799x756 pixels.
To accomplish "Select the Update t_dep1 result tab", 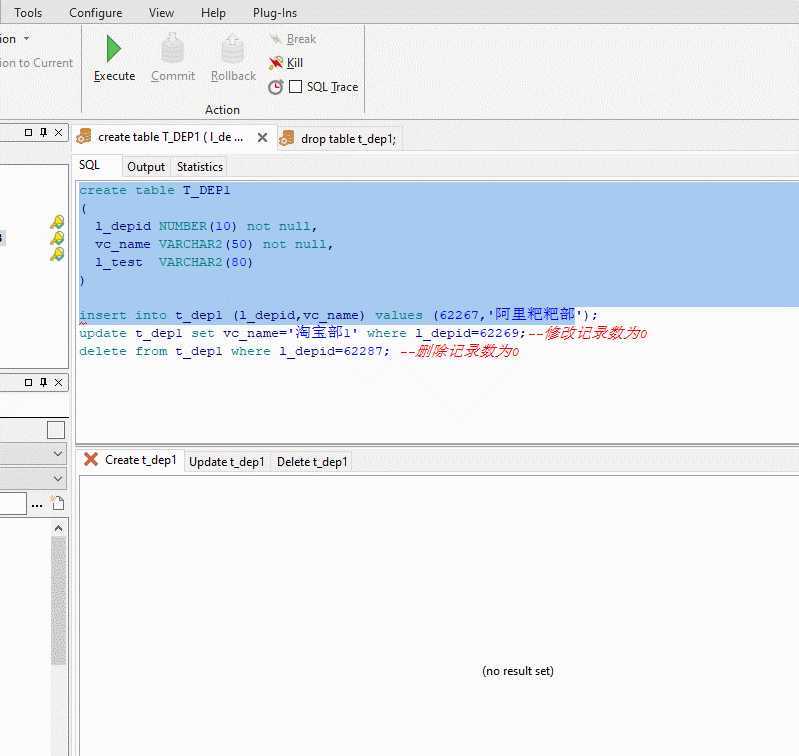I will 227,462.
